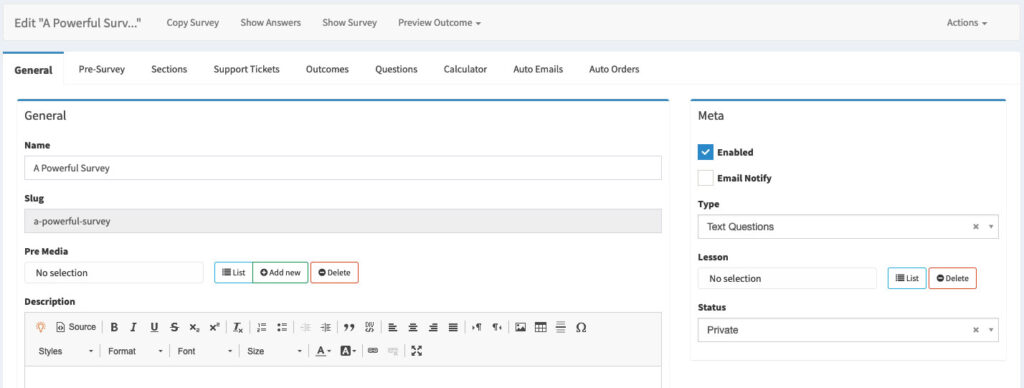The width and height of the screenshot is (1024, 388).
Task: Set left-to-right text direction
Action: click(477, 327)
